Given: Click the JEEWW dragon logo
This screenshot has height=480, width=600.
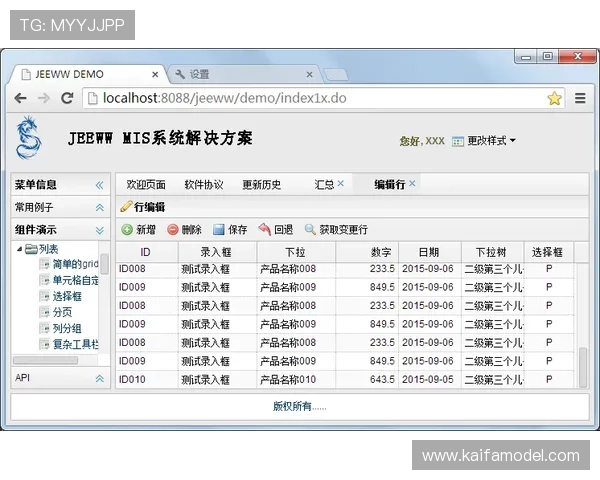Looking at the screenshot, I should click(x=28, y=137).
